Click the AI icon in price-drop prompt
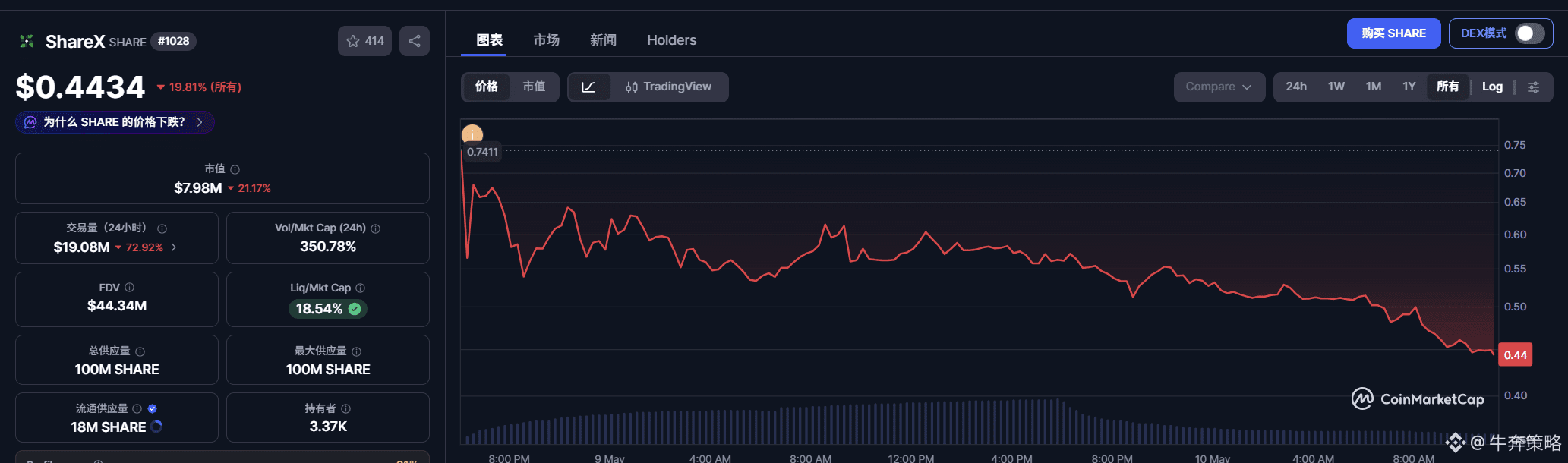Viewport: 1568px width, 463px height. tap(30, 122)
